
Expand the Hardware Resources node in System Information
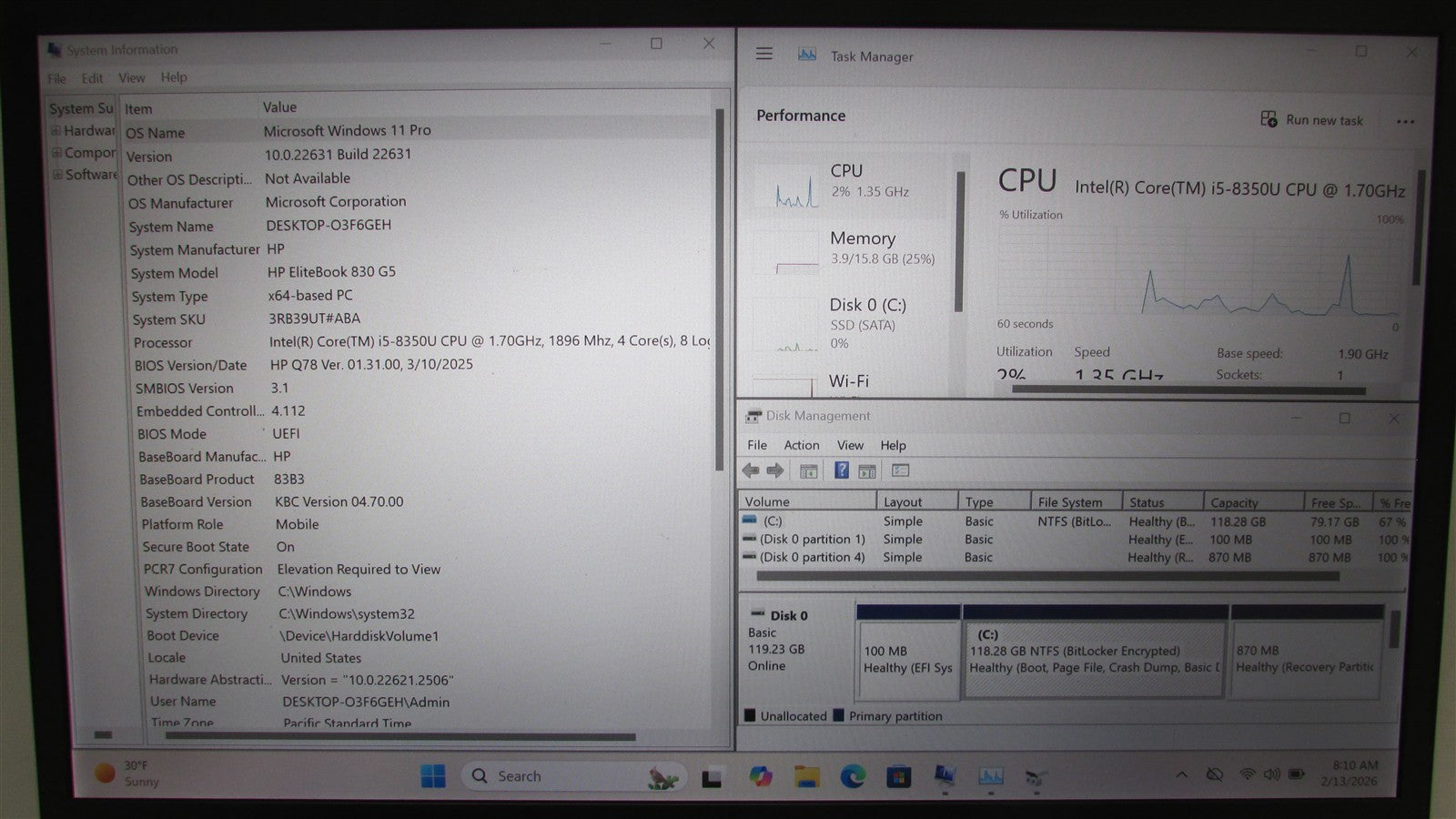(x=56, y=131)
